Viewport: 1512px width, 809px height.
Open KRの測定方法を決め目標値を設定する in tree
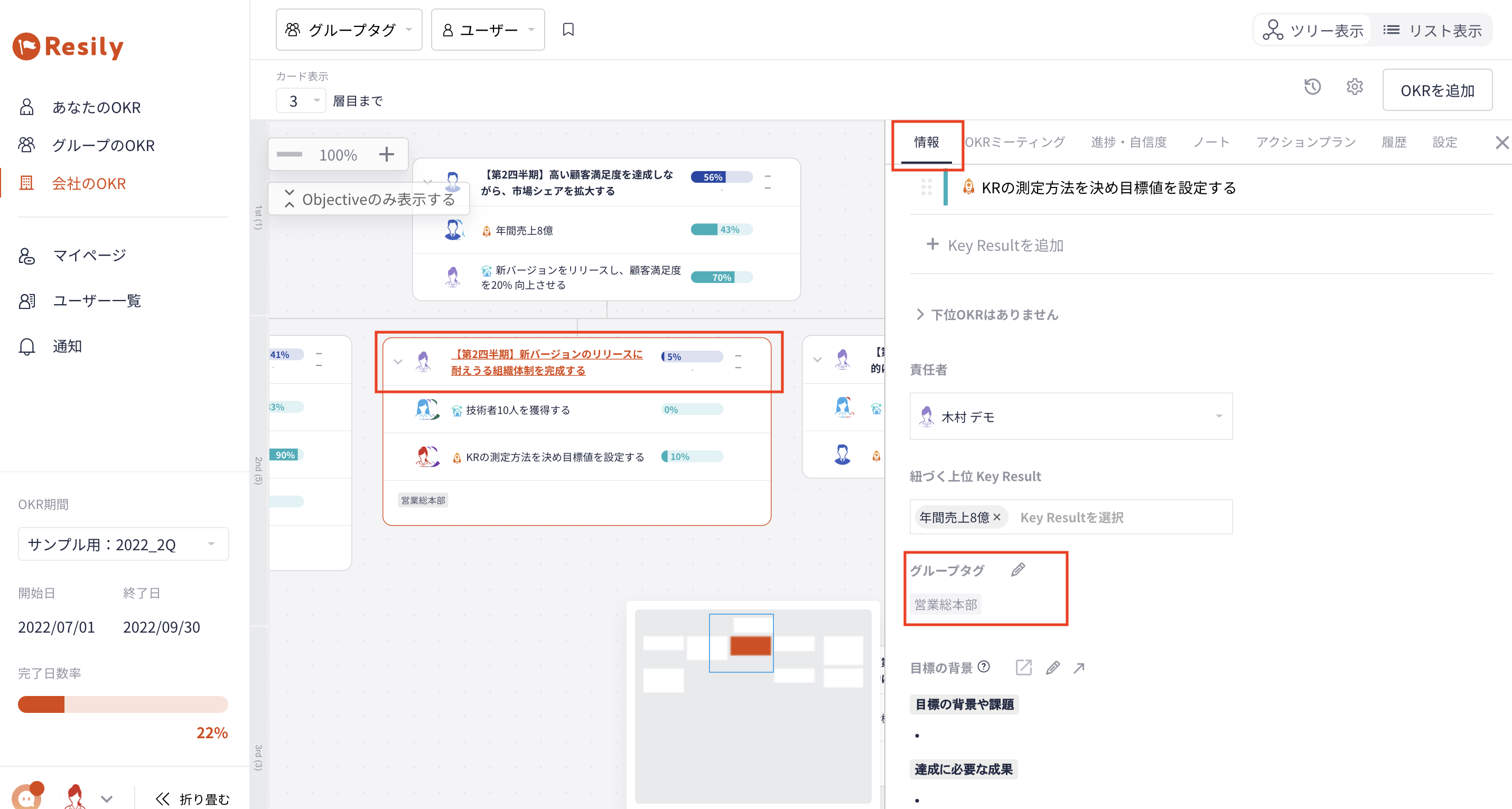pyautogui.click(x=555, y=456)
